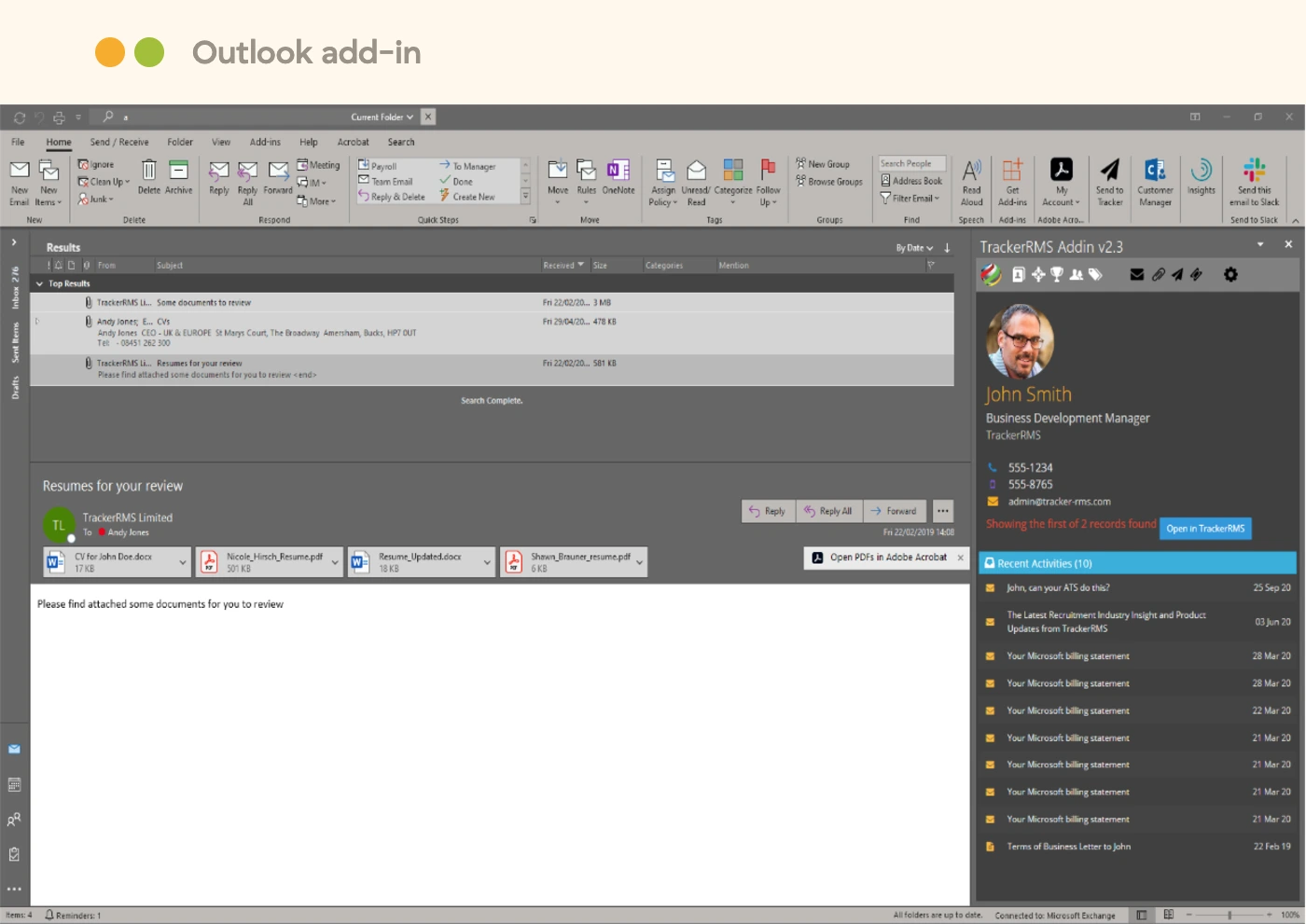Click Send this email to Slack
This screenshot has width=1306, height=924.
click(1254, 183)
